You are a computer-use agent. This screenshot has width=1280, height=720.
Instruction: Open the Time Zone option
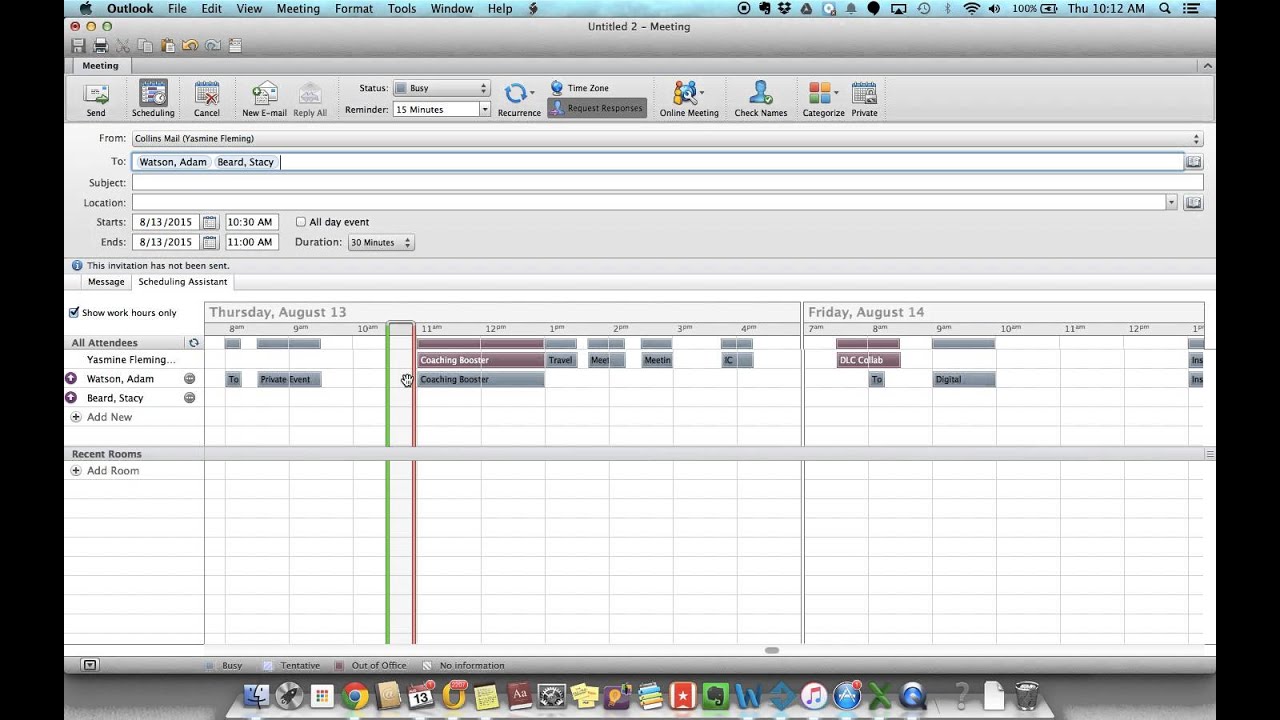click(x=579, y=88)
